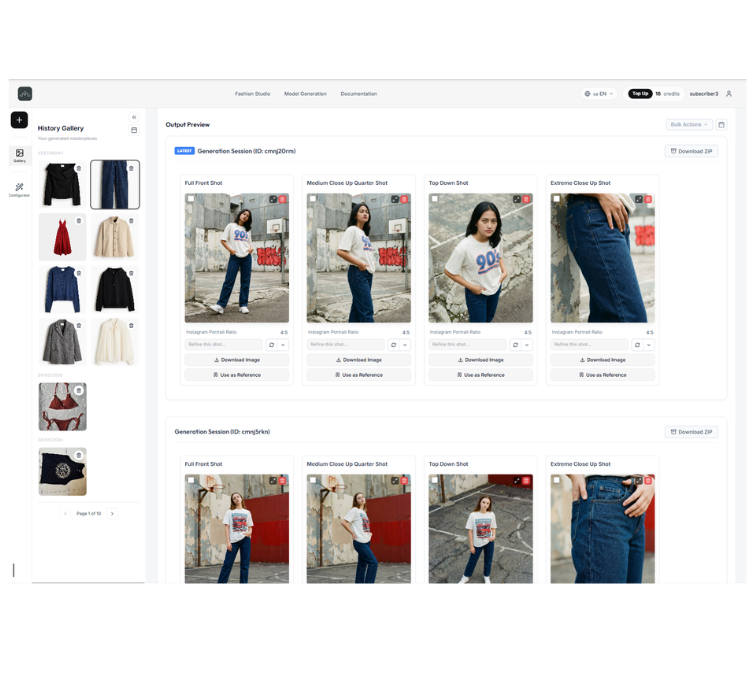Open the Configurator sidebar icon

tap(19, 189)
